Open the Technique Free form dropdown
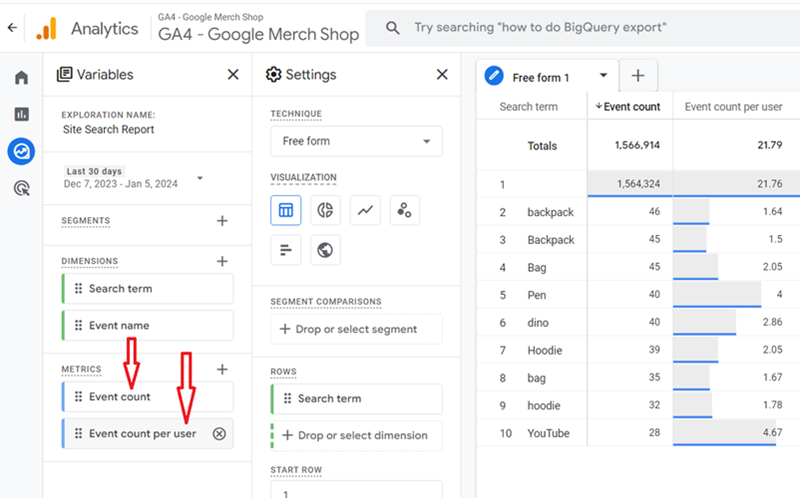800x498 pixels. pos(356,141)
